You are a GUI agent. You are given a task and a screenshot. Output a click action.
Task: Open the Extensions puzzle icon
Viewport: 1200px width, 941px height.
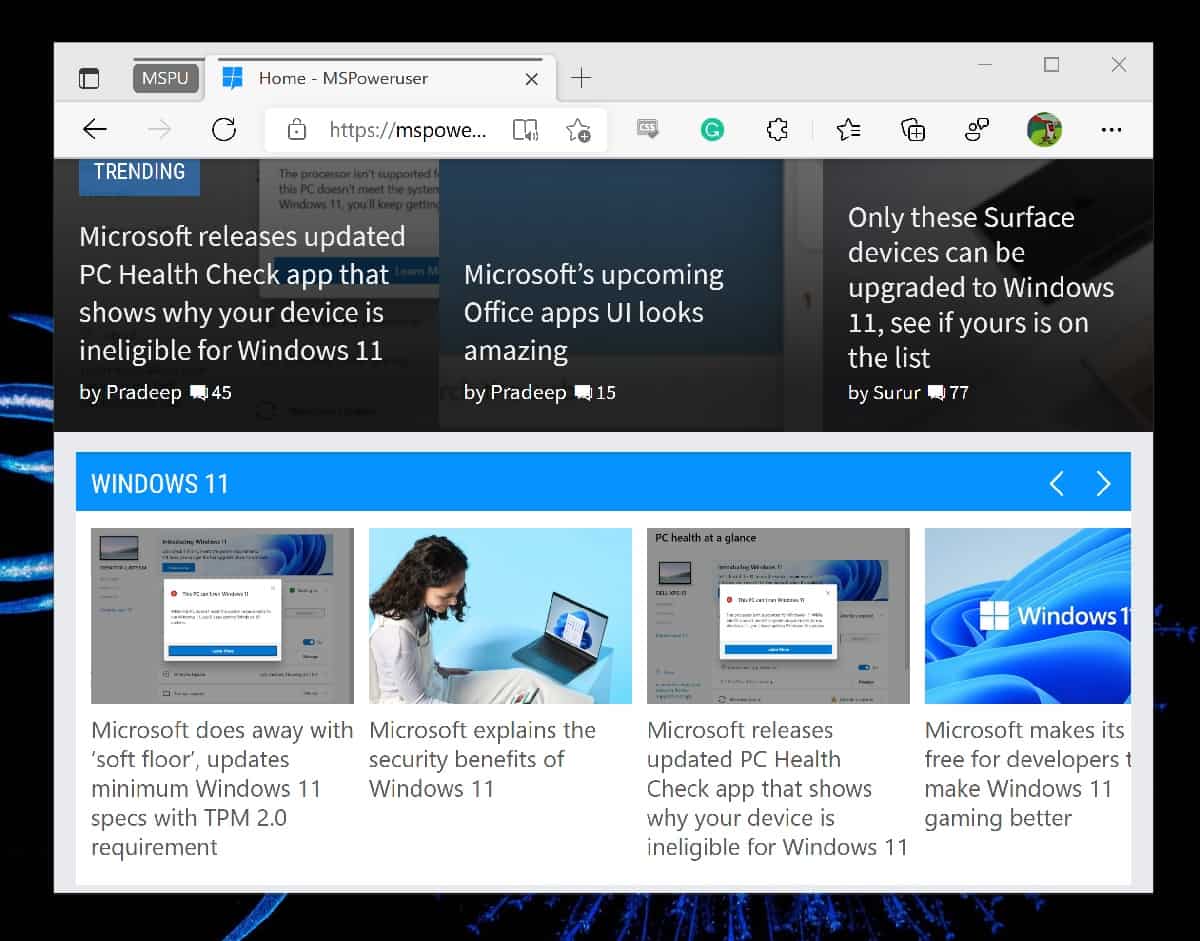click(777, 129)
